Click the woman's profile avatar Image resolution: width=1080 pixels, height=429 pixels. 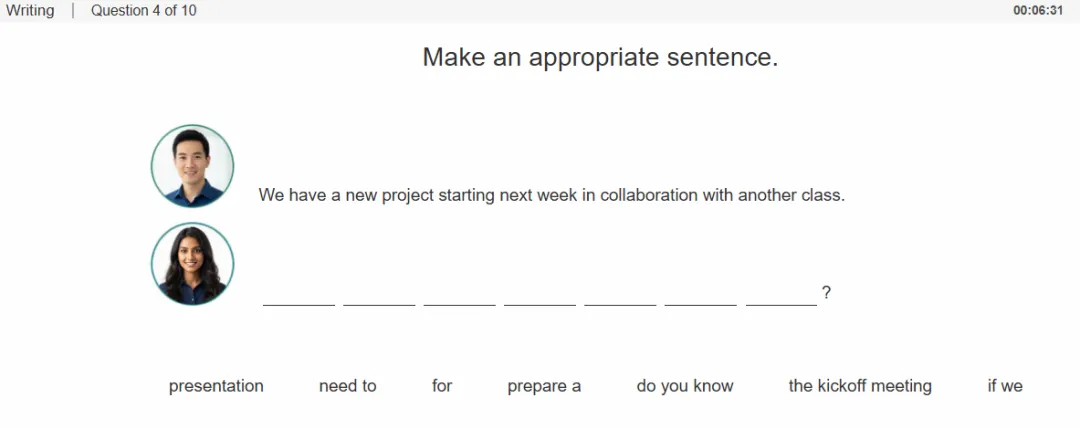point(192,264)
